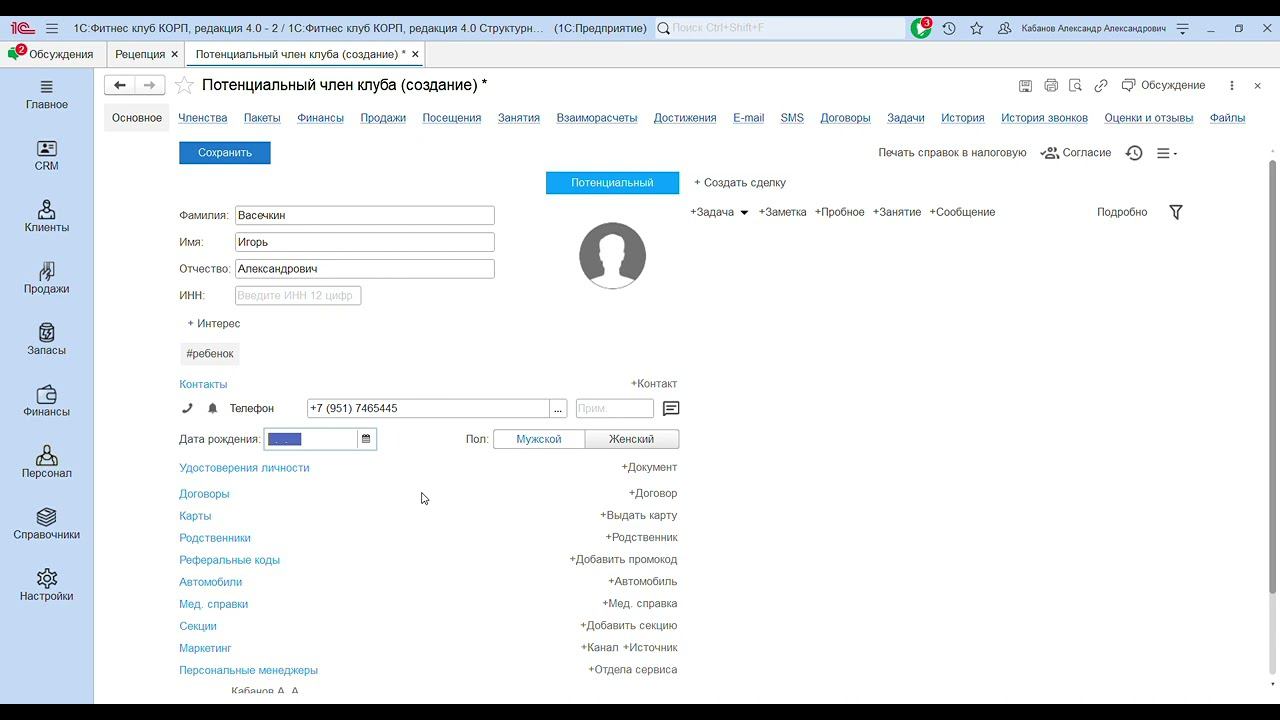Switch to the Членства tab
Image resolution: width=1280 pixels, height=720 pixels.
pos(203,118)
